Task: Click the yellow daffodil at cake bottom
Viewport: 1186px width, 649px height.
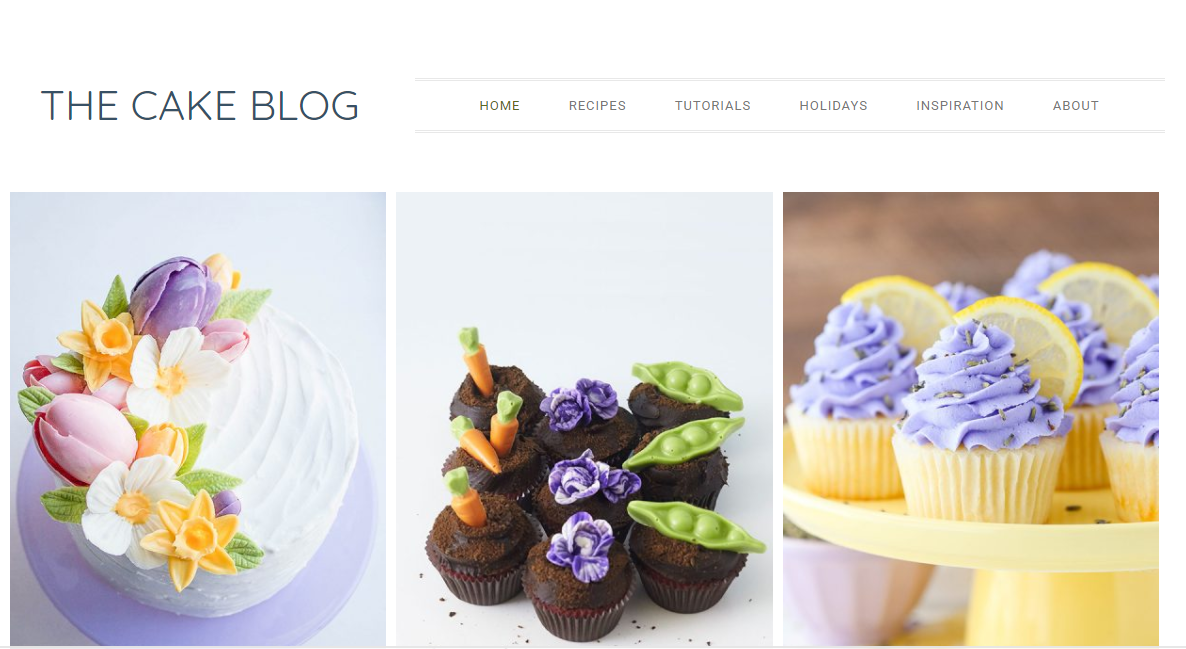Action: [194, 539]
